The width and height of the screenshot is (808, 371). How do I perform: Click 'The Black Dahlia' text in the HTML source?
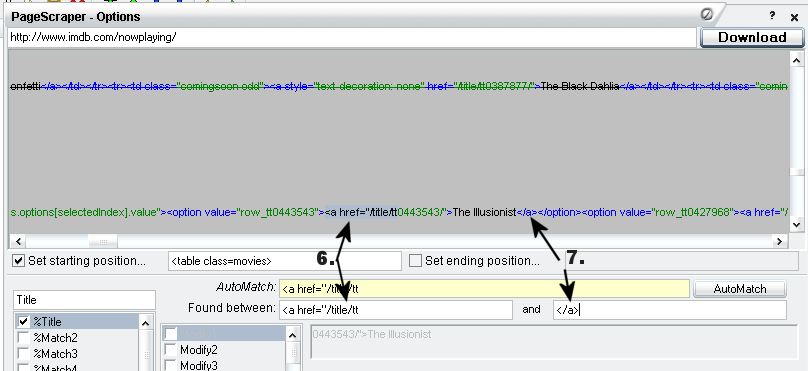(x=580, y=87)
